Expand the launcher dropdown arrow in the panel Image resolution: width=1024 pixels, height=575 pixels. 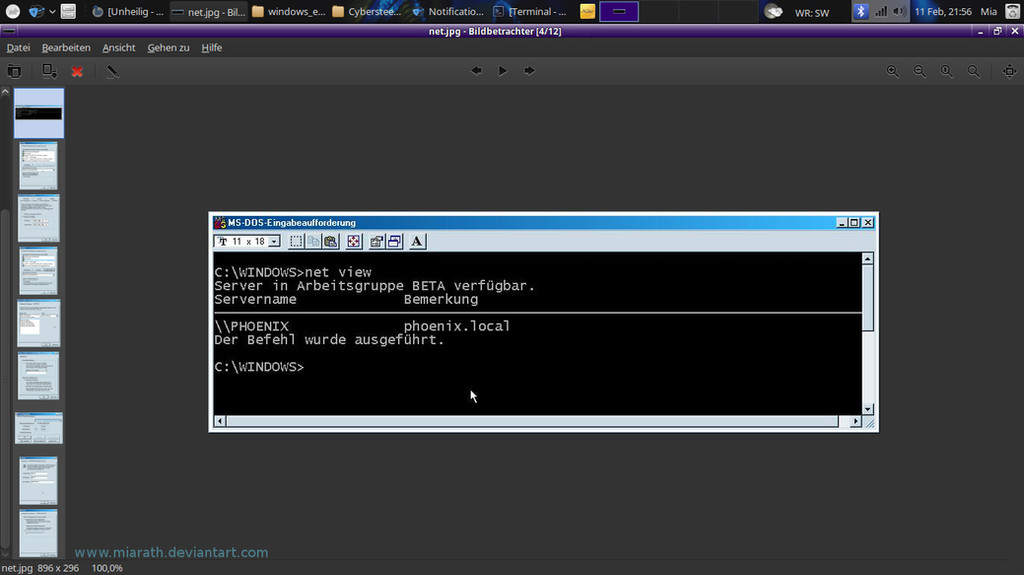click(52, 11)
